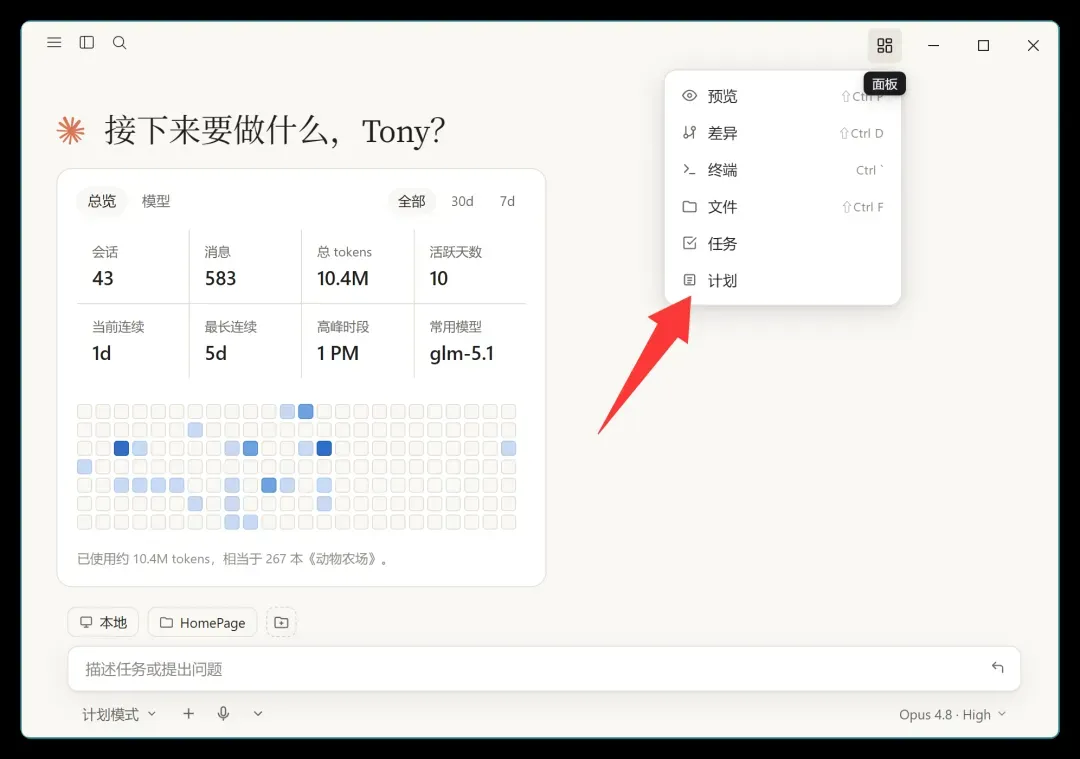1080x759 pixels.
Task: Click the panel grid icon button
Action: click(884, 45)
